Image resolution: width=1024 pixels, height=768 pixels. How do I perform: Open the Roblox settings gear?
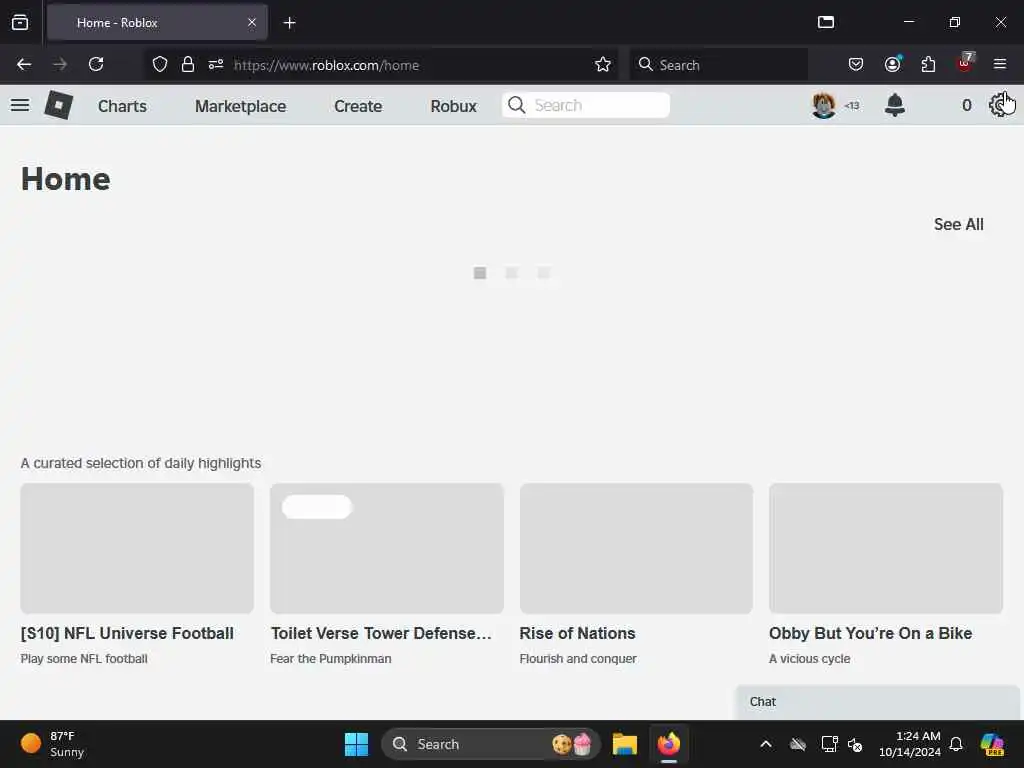(x=999, y=105)
